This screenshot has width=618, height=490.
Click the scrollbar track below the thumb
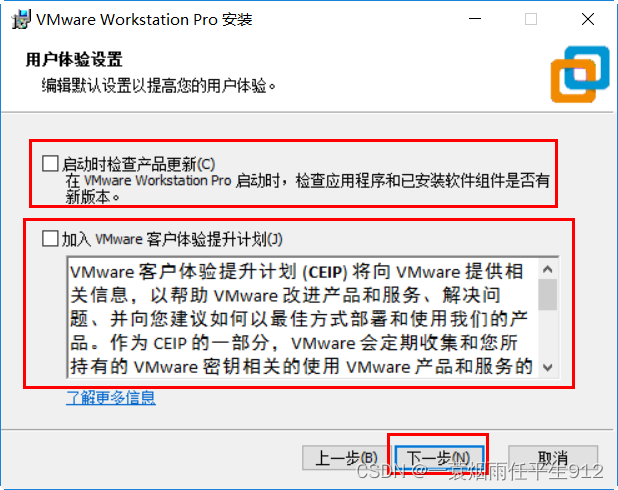pyautogui.click(x=547, y=334)
